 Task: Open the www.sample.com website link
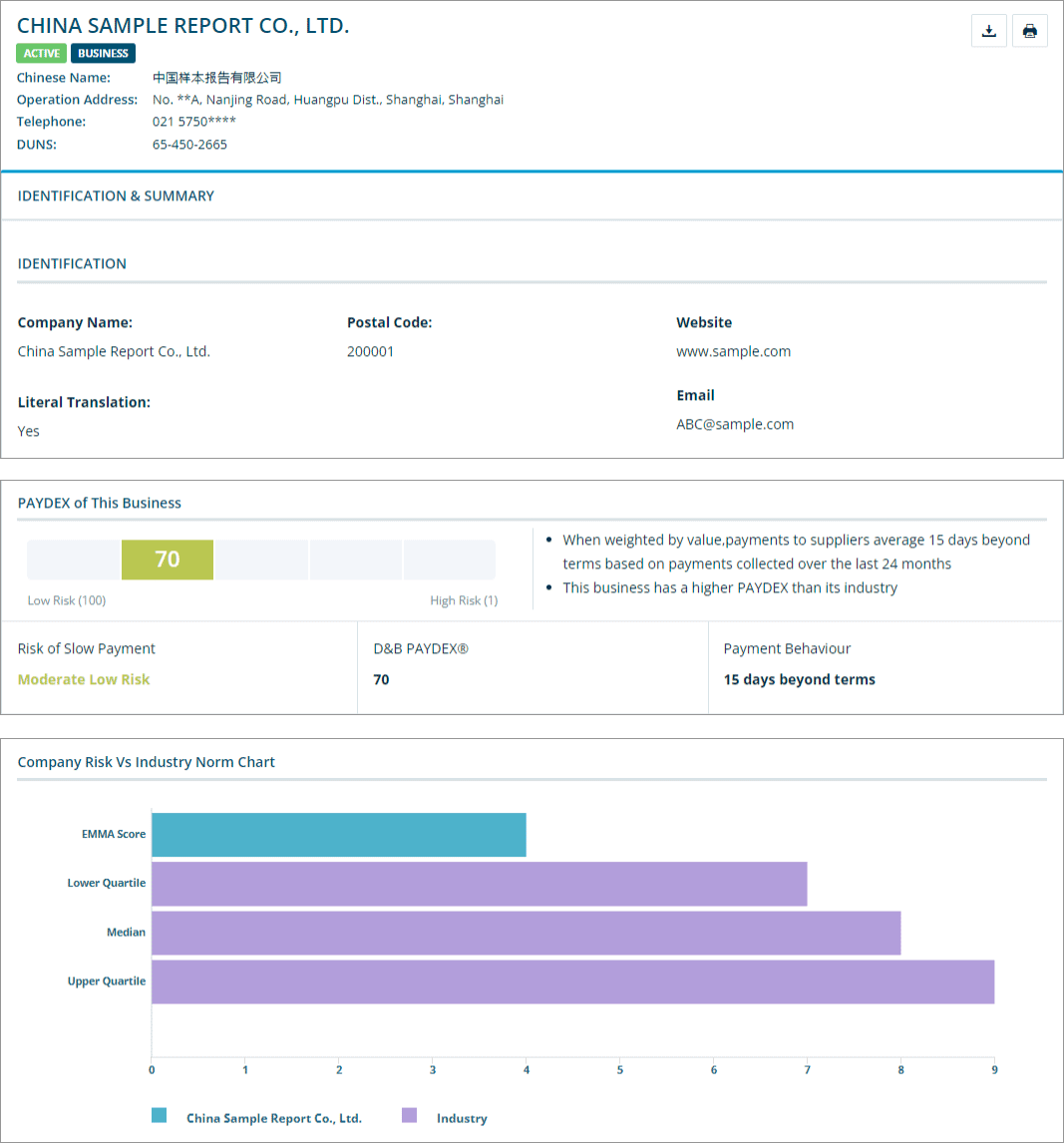pos(733,351)
